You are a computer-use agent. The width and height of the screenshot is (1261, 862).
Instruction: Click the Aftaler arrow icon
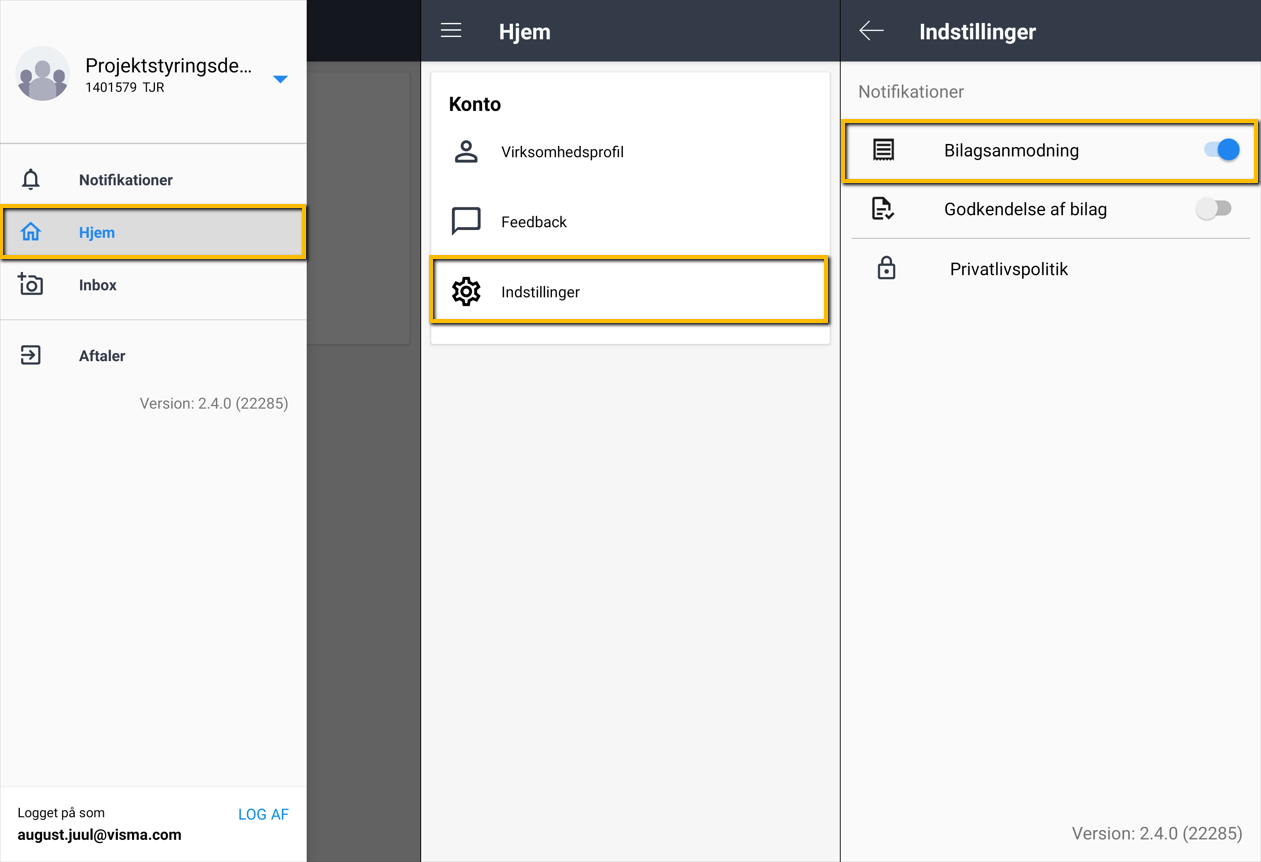point(31,356)
